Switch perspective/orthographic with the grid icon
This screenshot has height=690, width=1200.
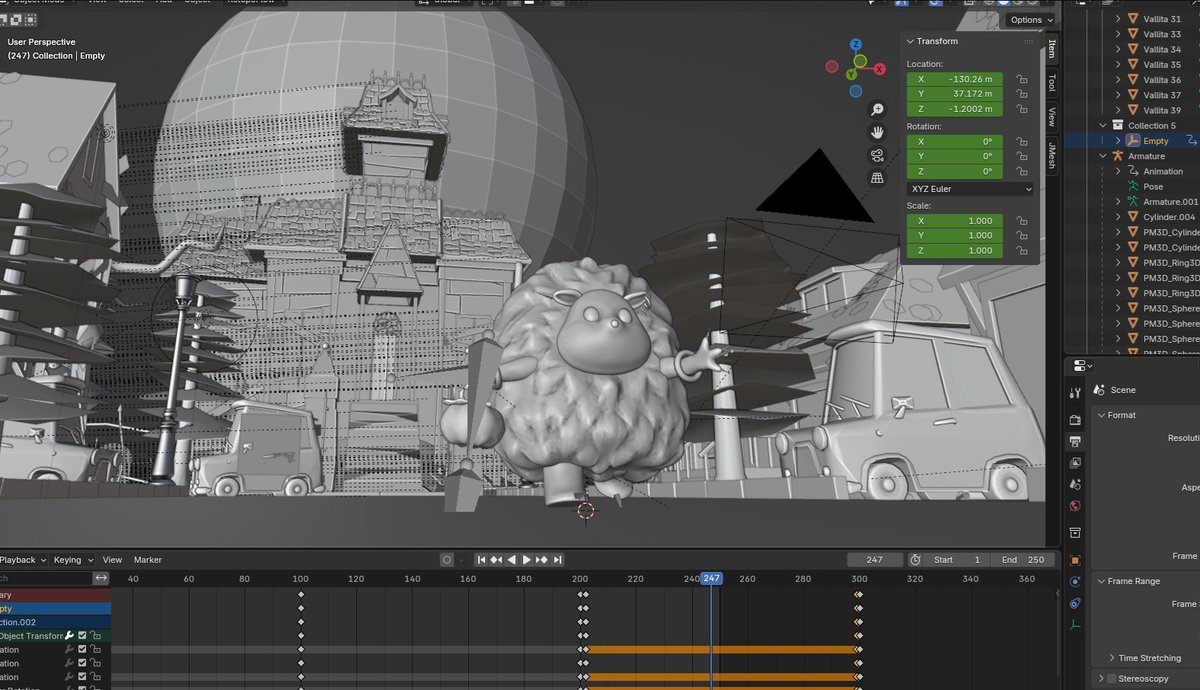point(877,178)
